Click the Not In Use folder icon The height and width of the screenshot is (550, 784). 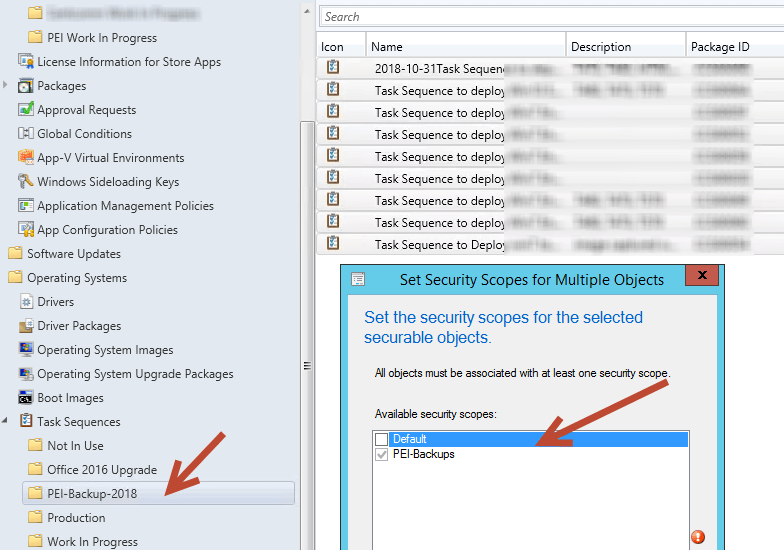(35, 445)
